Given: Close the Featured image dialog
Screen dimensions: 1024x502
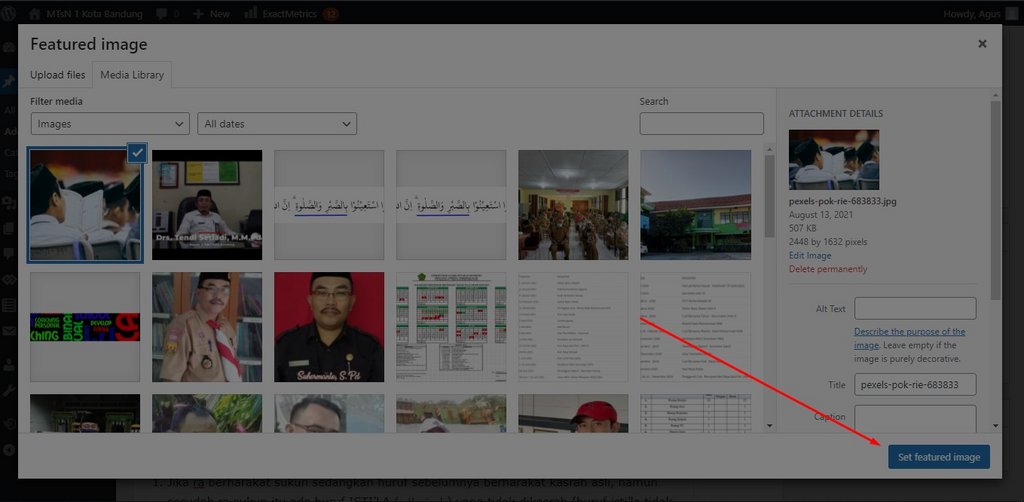Looking at the screenshot, I should [982, 44].
